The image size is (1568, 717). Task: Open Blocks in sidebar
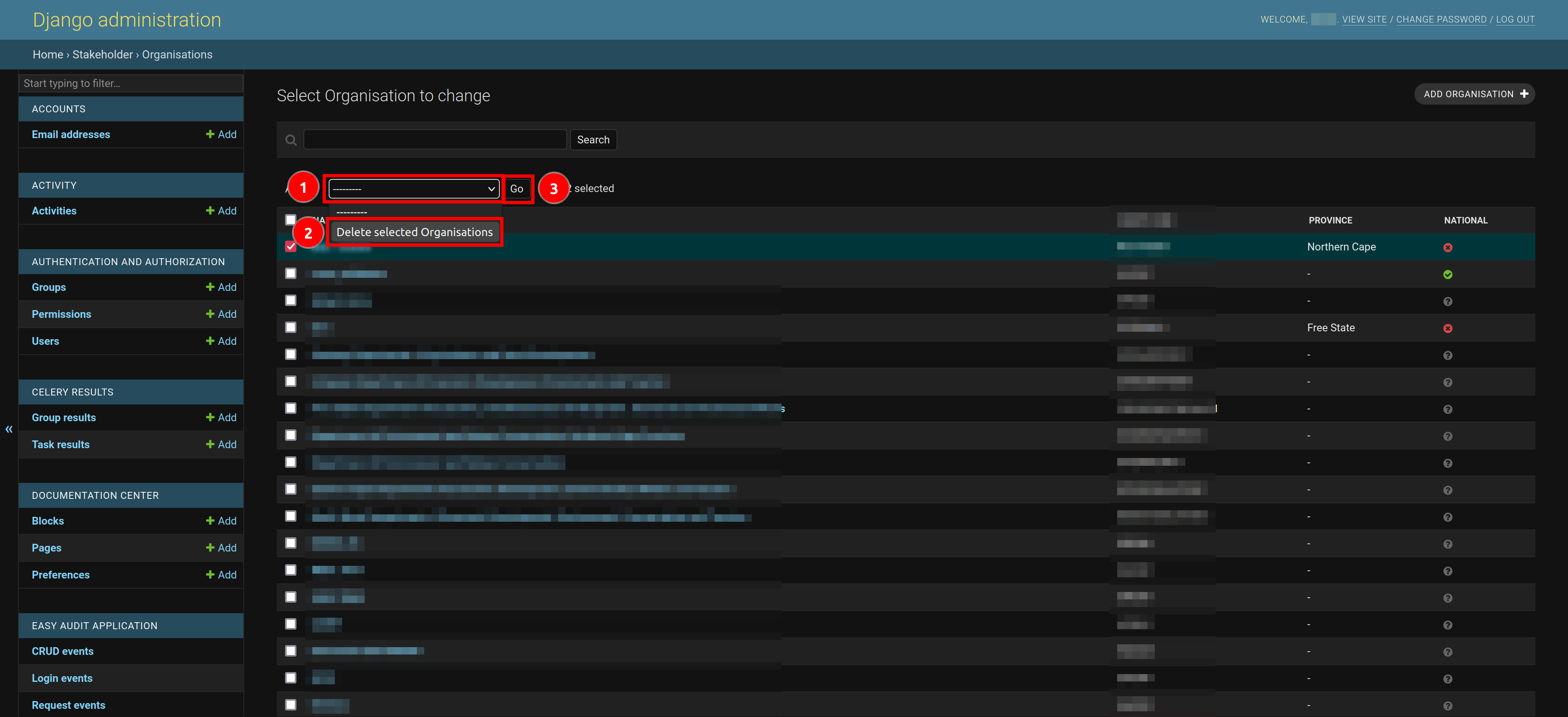[47, 521]
